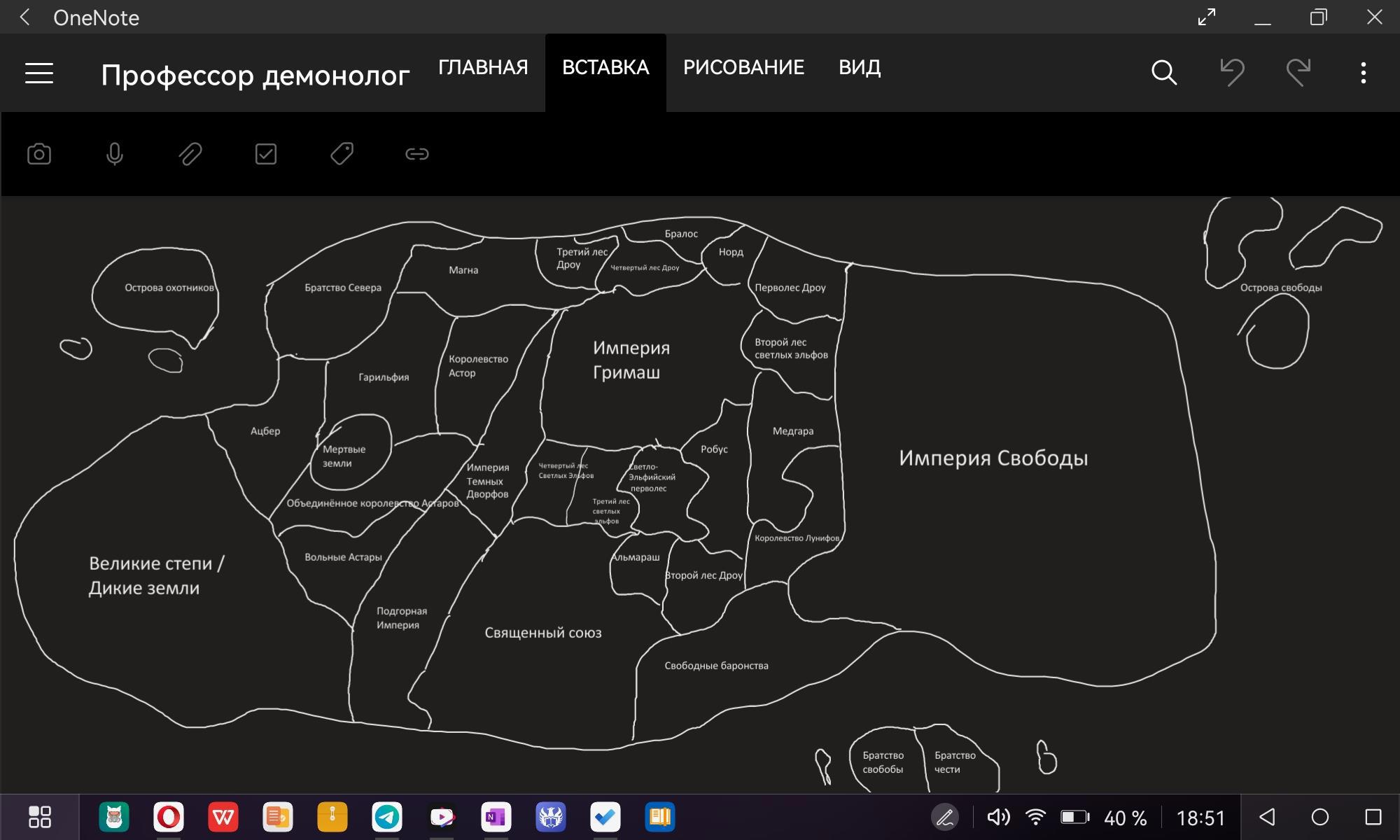Viewport: 1400px width, 840px height.
Task: Search notes with the magnifier icon
Action: 1163,73
